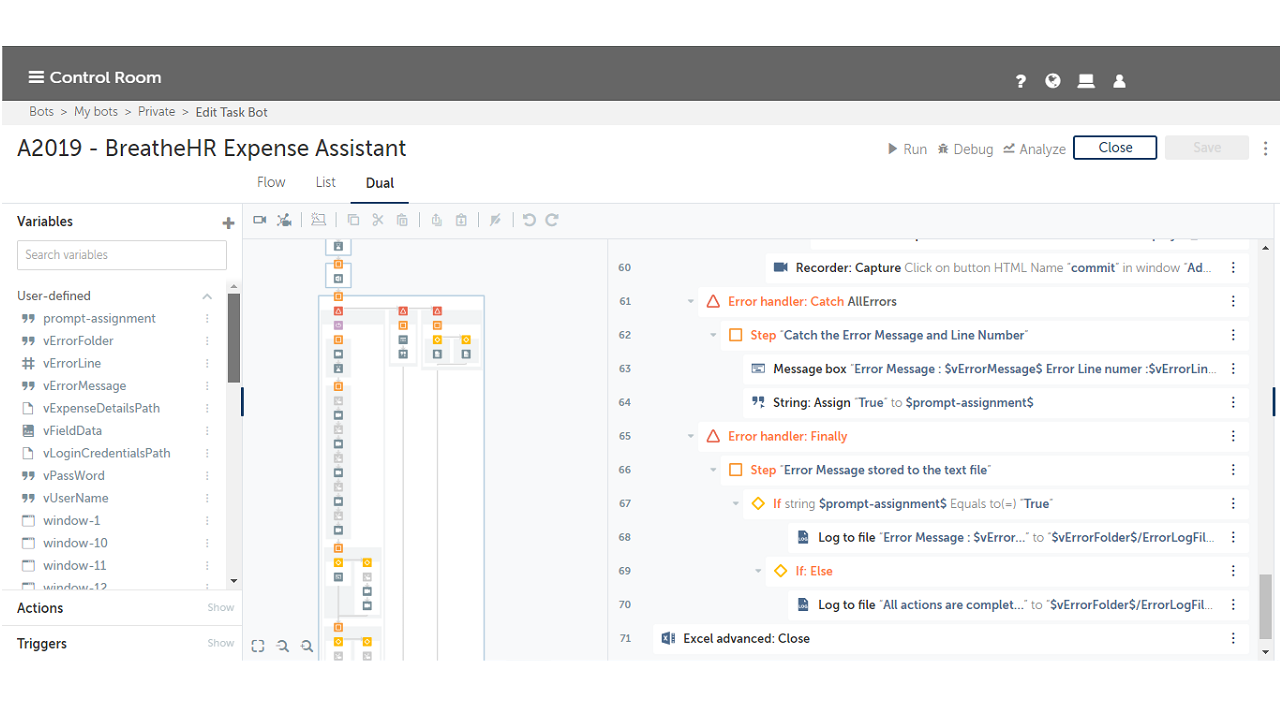
Task: Go to Bots in the breadcrumb
Action: 41,112
